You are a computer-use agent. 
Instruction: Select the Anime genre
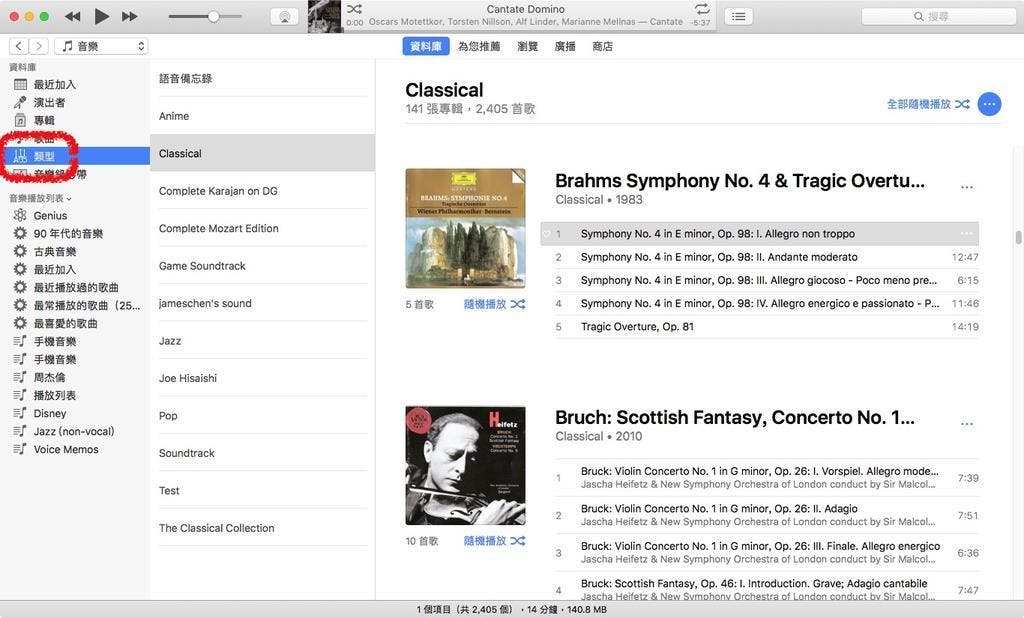coord(263,116)
